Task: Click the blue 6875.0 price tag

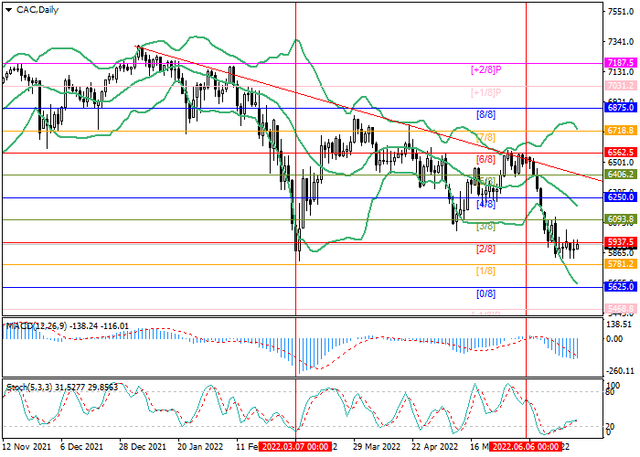Action: point(621,108)
